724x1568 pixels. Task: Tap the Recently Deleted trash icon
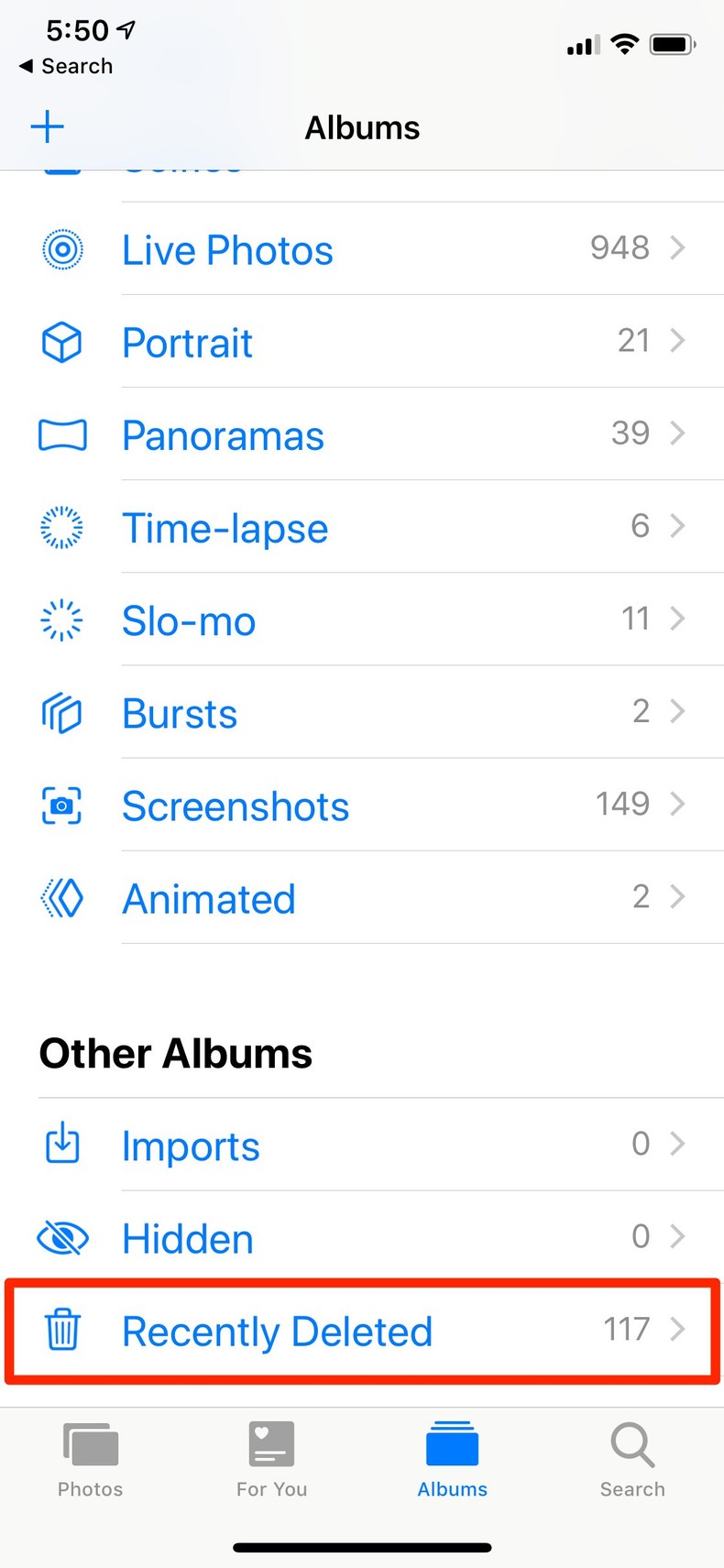(62, 1330)
